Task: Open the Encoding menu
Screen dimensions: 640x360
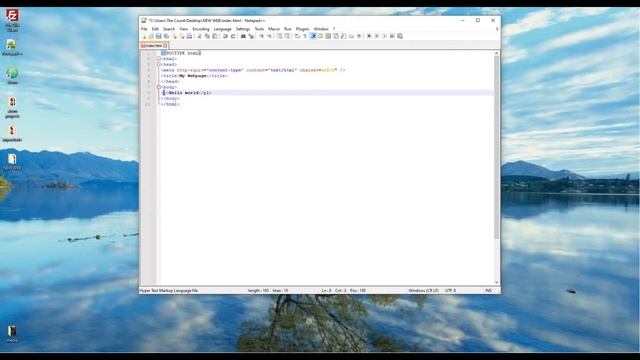Action: tap(201, 29)
